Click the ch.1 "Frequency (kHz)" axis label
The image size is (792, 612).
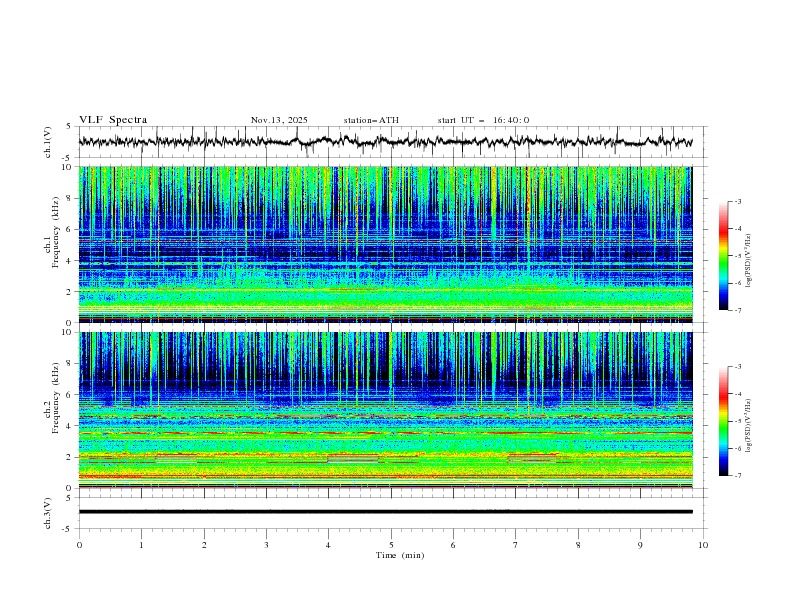click(x=55, y=230)
